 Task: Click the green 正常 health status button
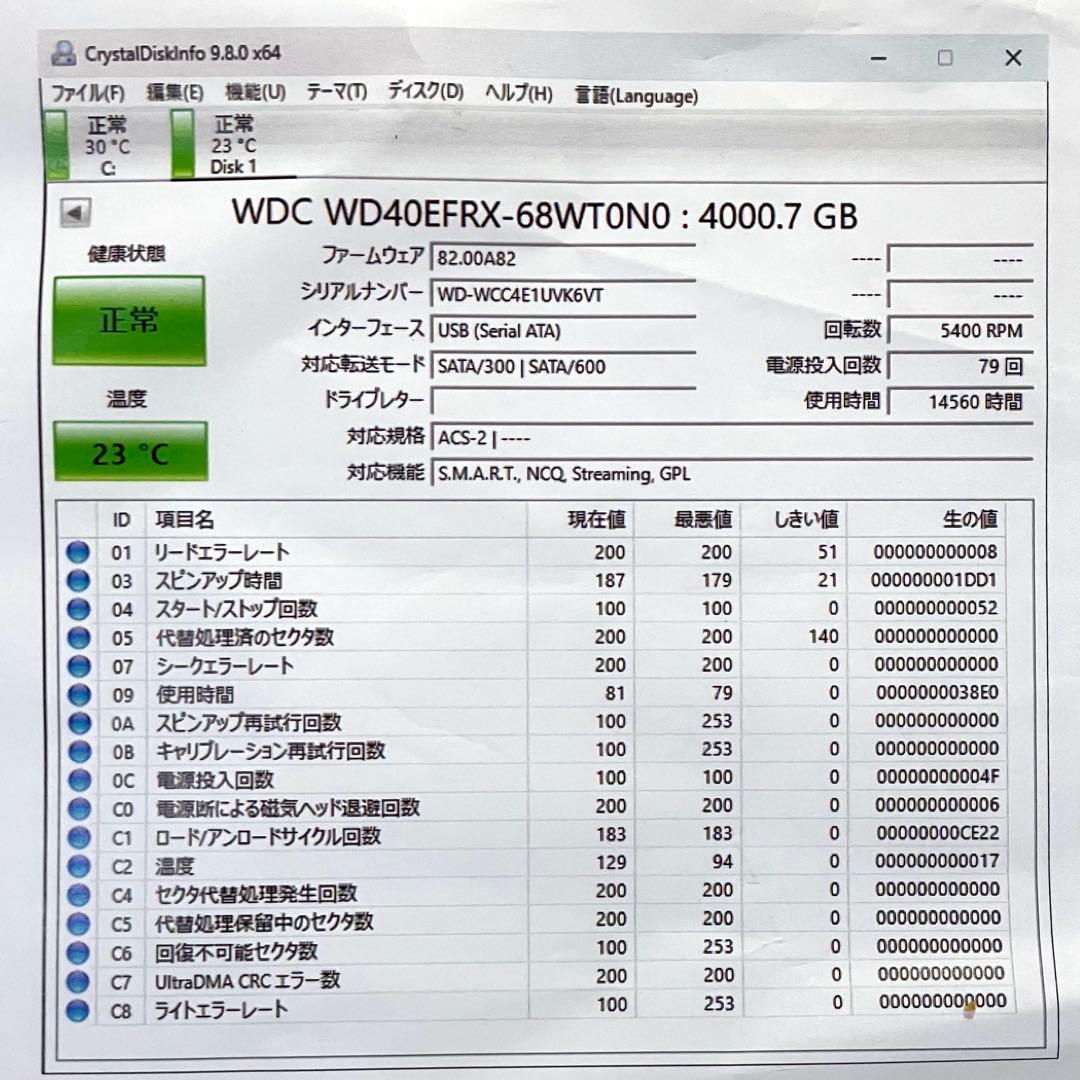[129, 320]
